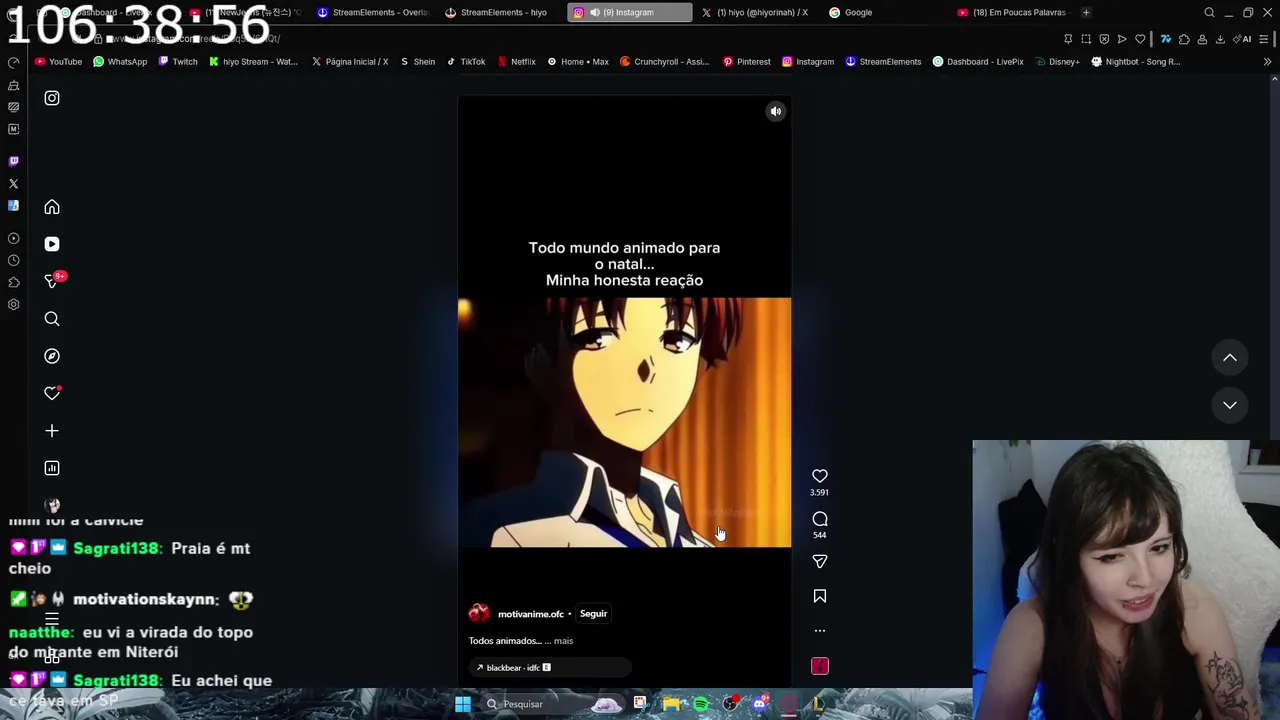Expand caption with mais link

pyautogui.click(x=563, y=641)
